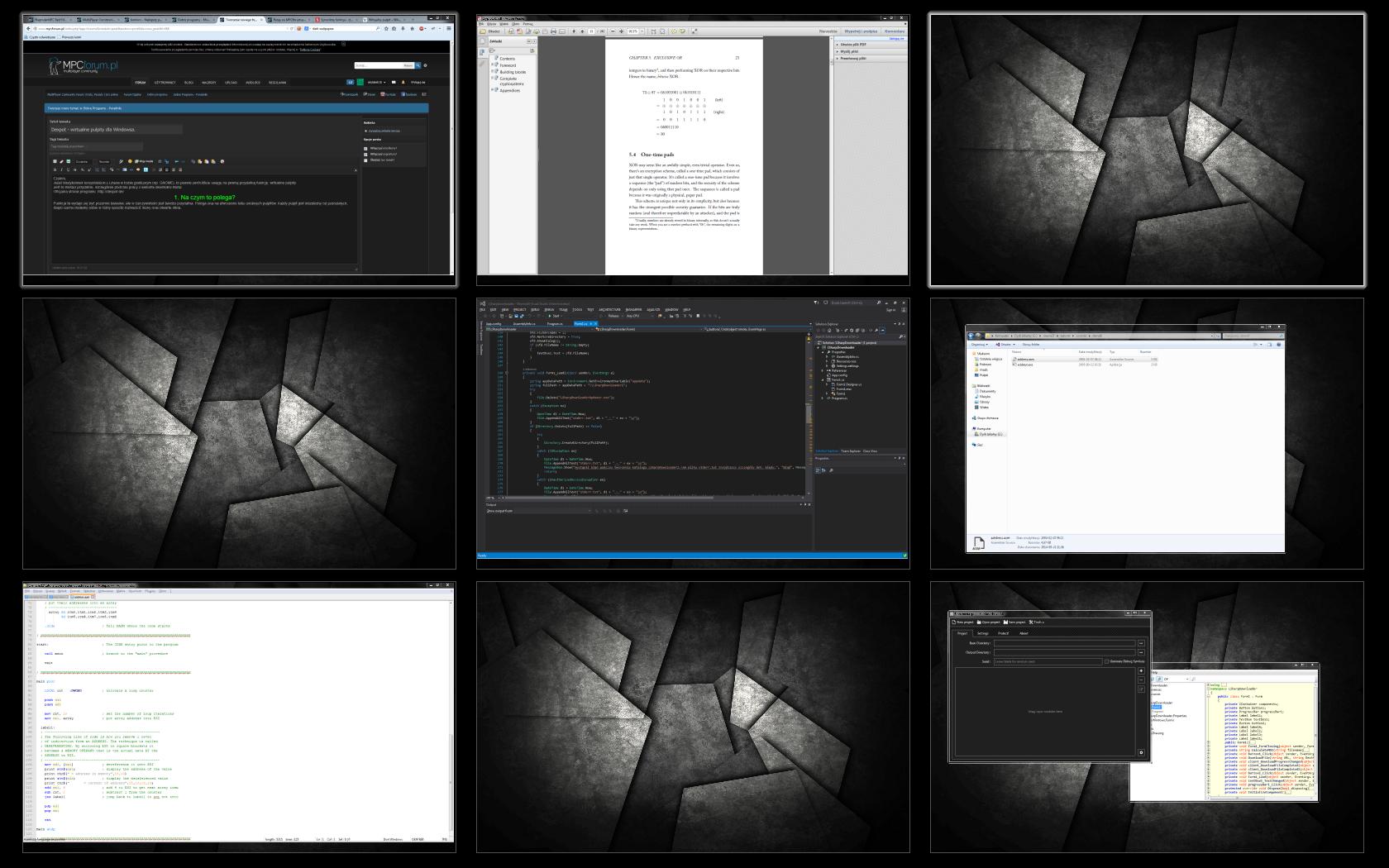Click Sign in in Visual Studio
The width and height of the screenshot is (1389, 868).
pyautogui.click(x=890, y=310)
